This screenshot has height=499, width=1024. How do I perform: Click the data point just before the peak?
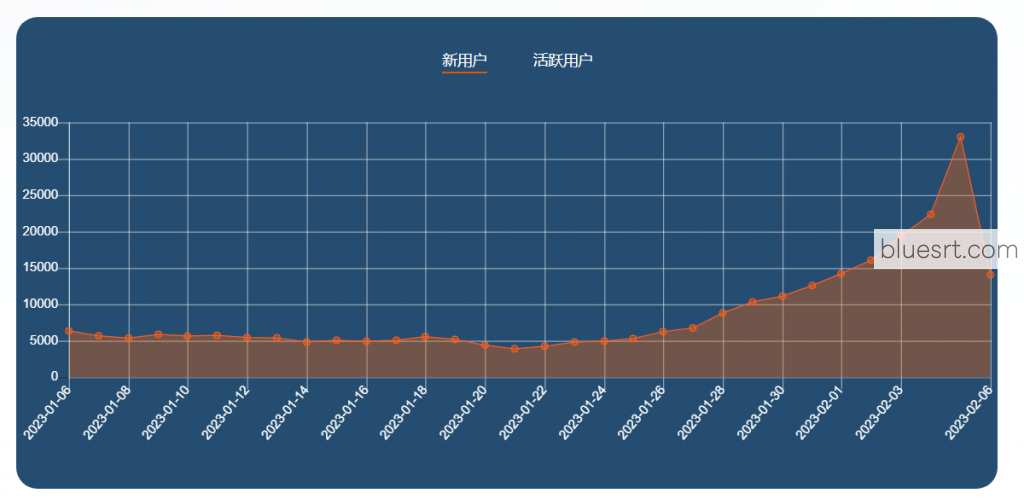(x=931, y=214)
